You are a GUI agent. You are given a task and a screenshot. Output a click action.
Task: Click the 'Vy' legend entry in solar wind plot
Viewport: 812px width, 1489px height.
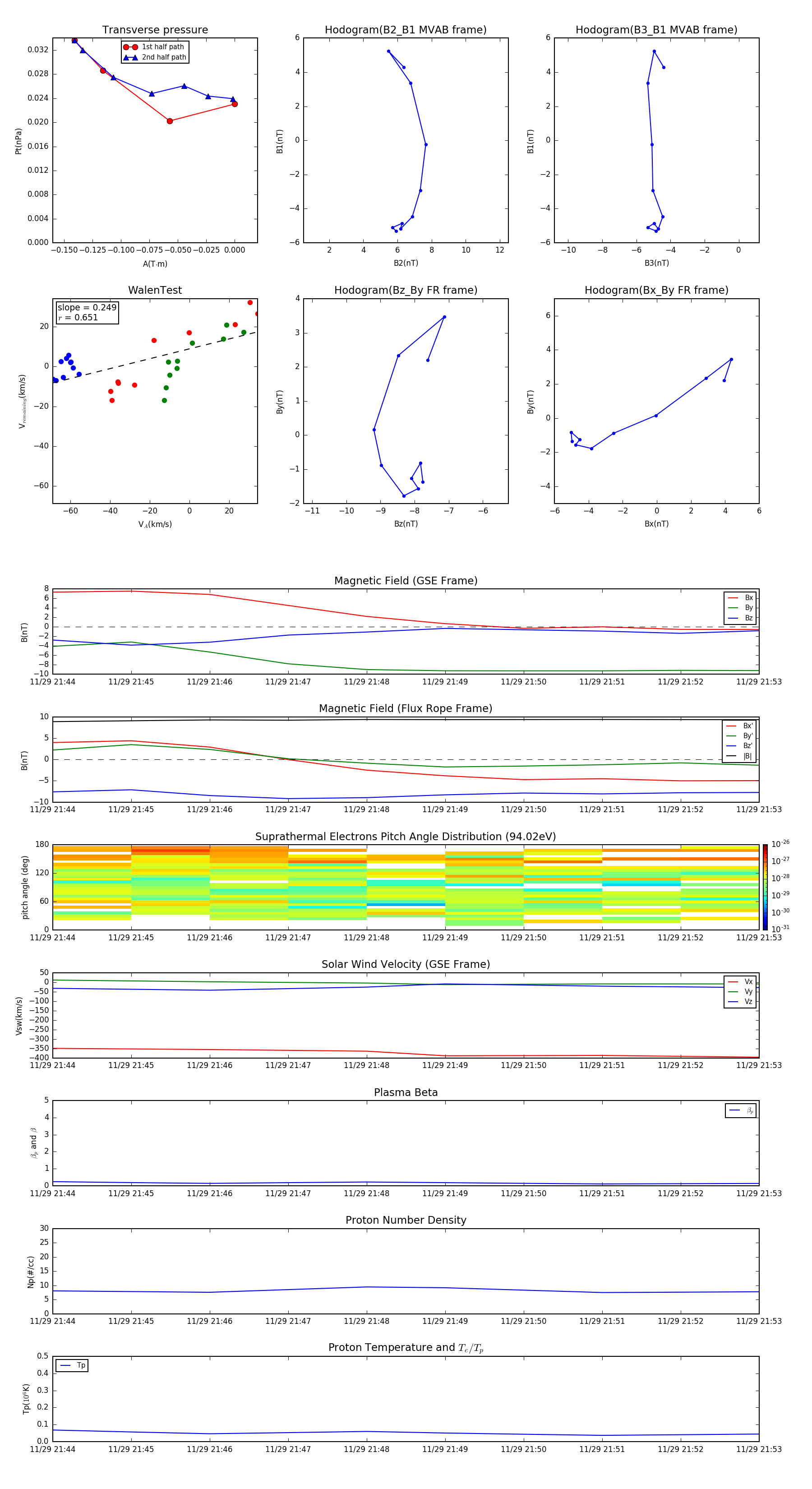740,992
